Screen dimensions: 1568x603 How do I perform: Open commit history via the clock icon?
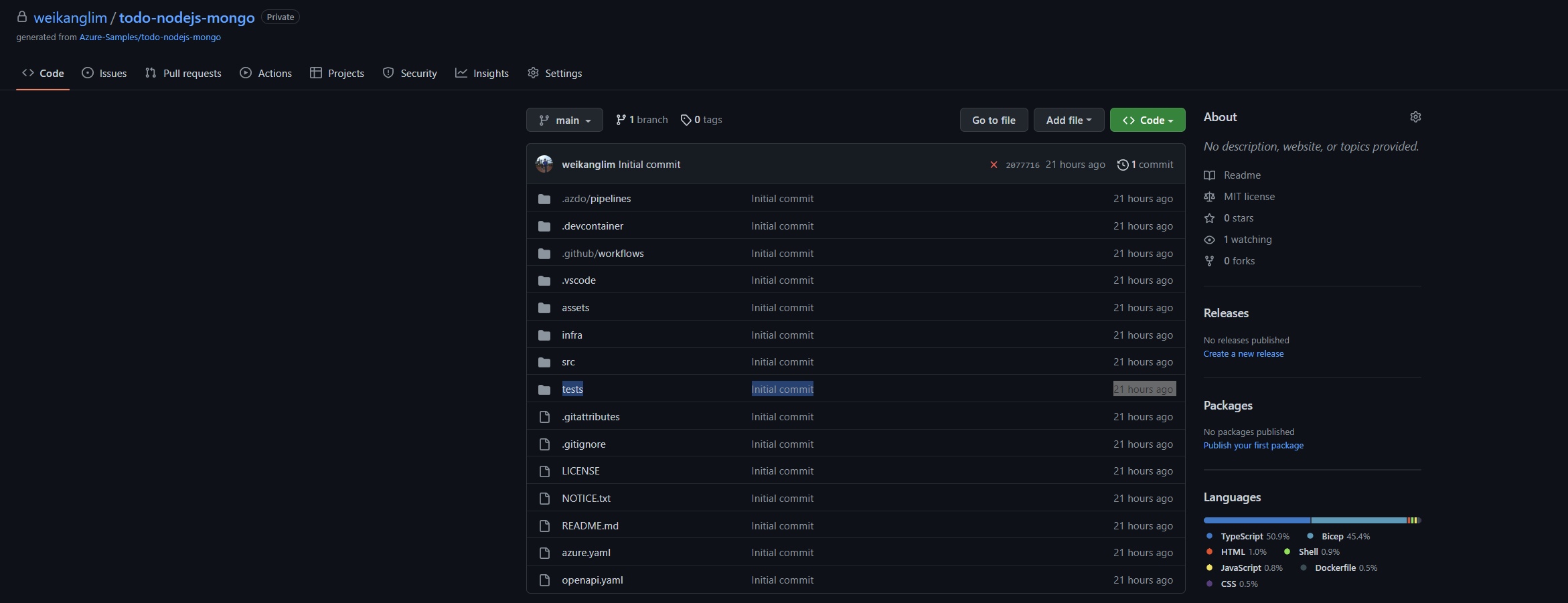[x=1123, y=165]
